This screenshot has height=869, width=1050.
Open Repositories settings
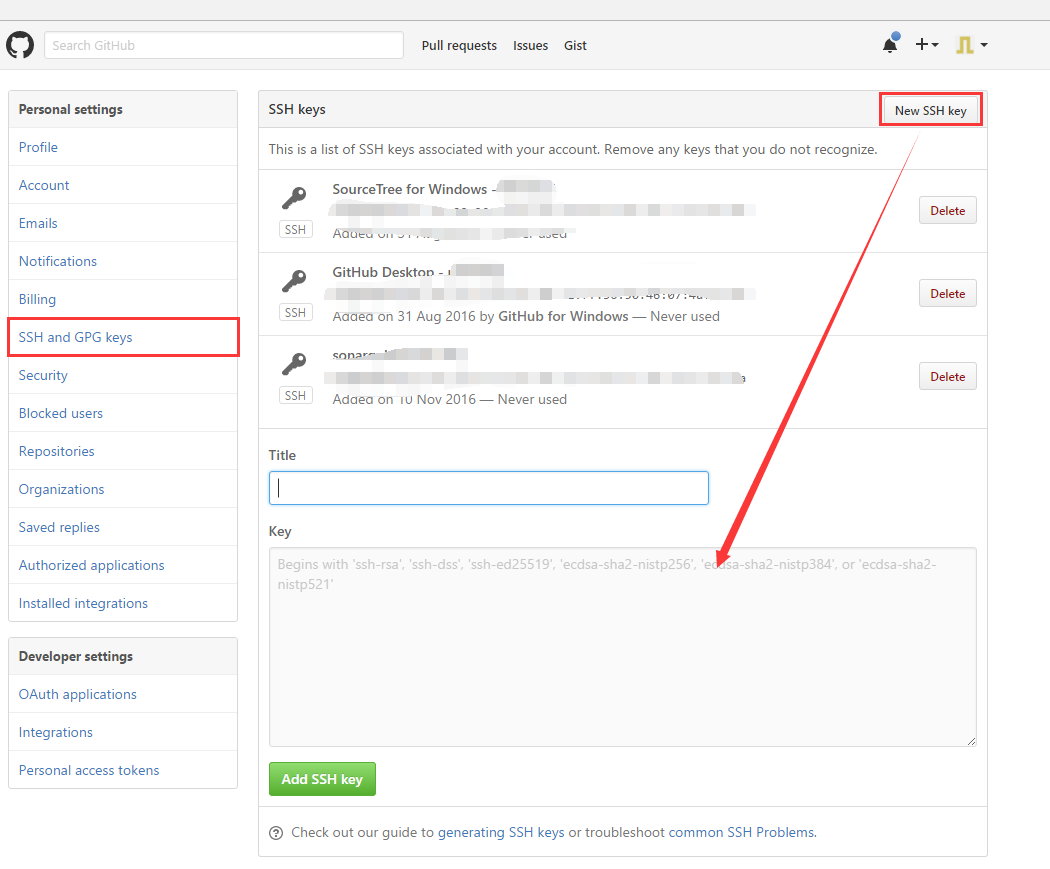pos(123,451)
